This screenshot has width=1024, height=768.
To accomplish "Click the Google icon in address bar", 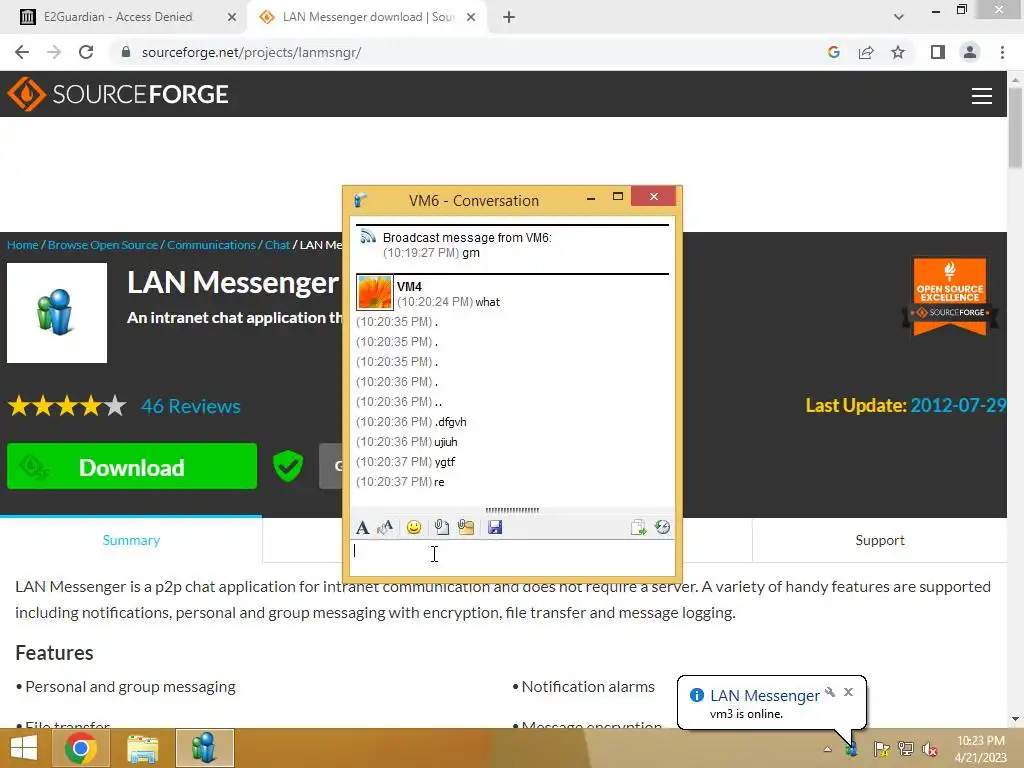I will pyautogui.click(x=833, y=52).
